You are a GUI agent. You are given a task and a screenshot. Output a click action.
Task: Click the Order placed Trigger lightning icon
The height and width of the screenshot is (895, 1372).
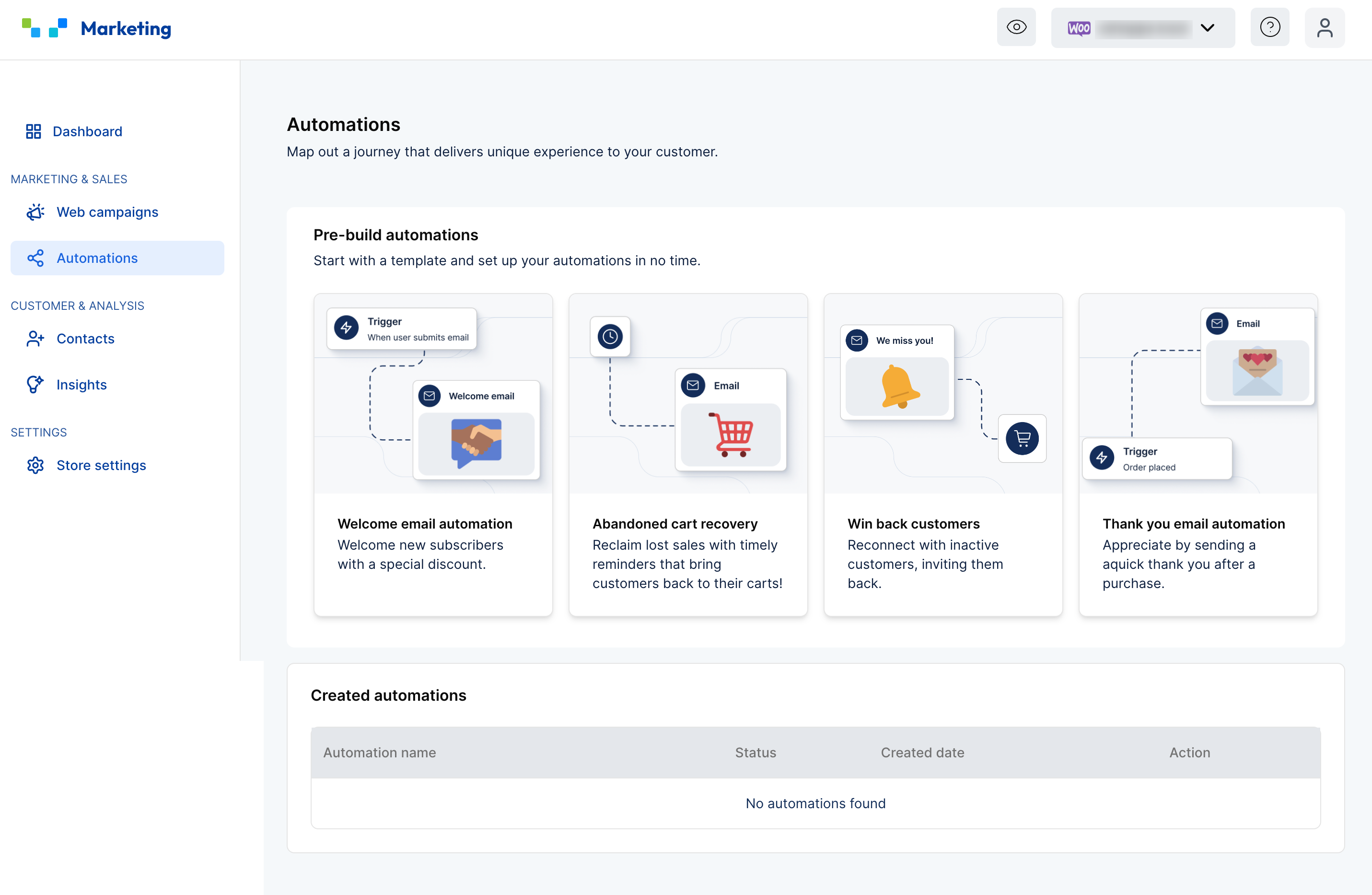click(1102, 458)
